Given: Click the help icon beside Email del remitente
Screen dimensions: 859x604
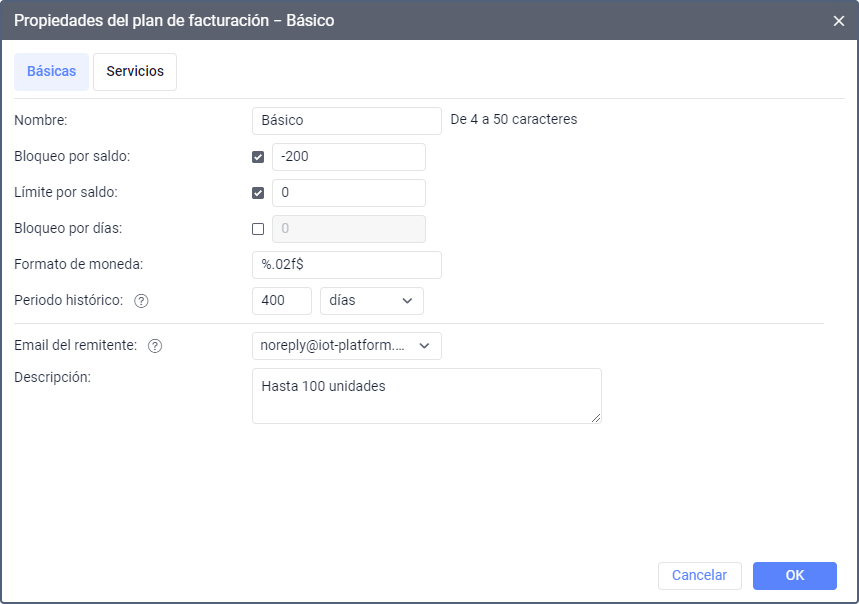Looking at the screenshot, I should pyautogui.click(x=155, y=346).
